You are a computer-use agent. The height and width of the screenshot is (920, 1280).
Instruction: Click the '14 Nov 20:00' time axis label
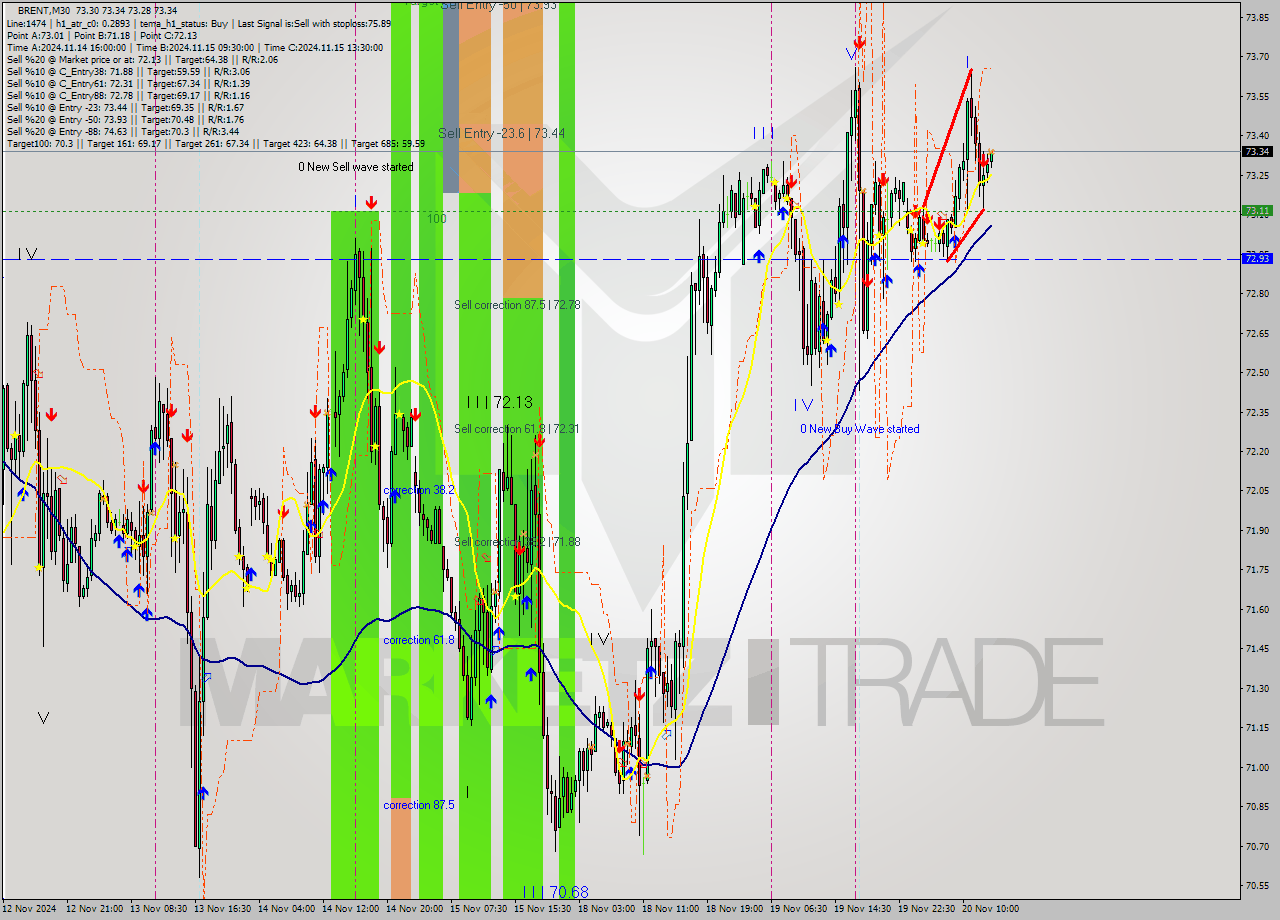[416, 909]
